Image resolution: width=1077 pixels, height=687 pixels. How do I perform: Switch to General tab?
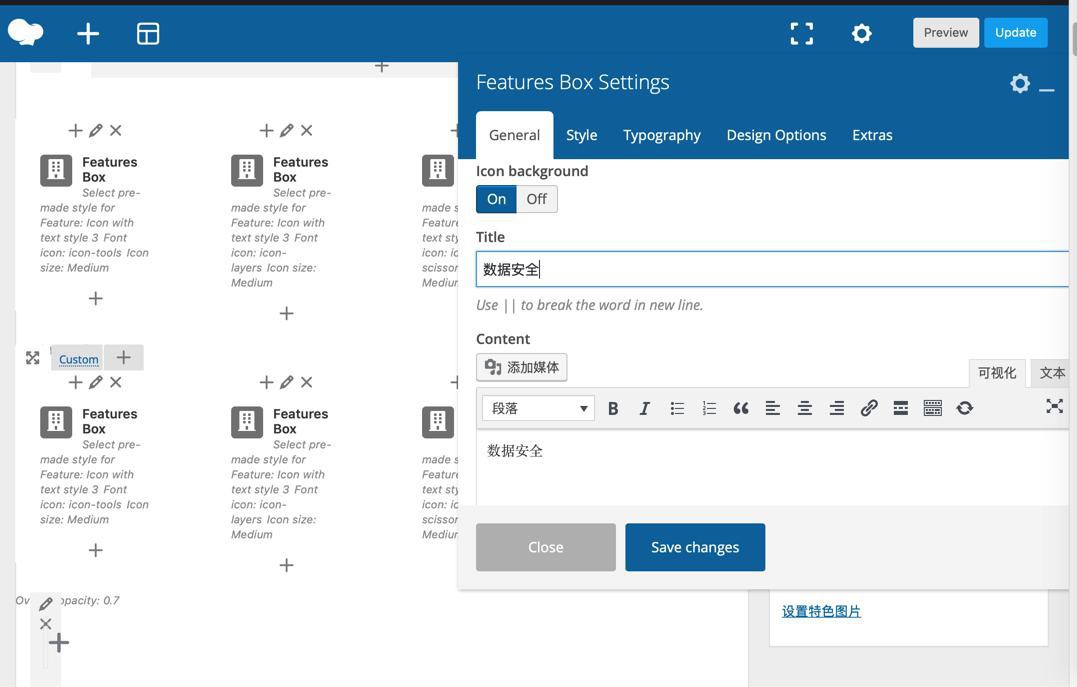[x=514, y=135]
